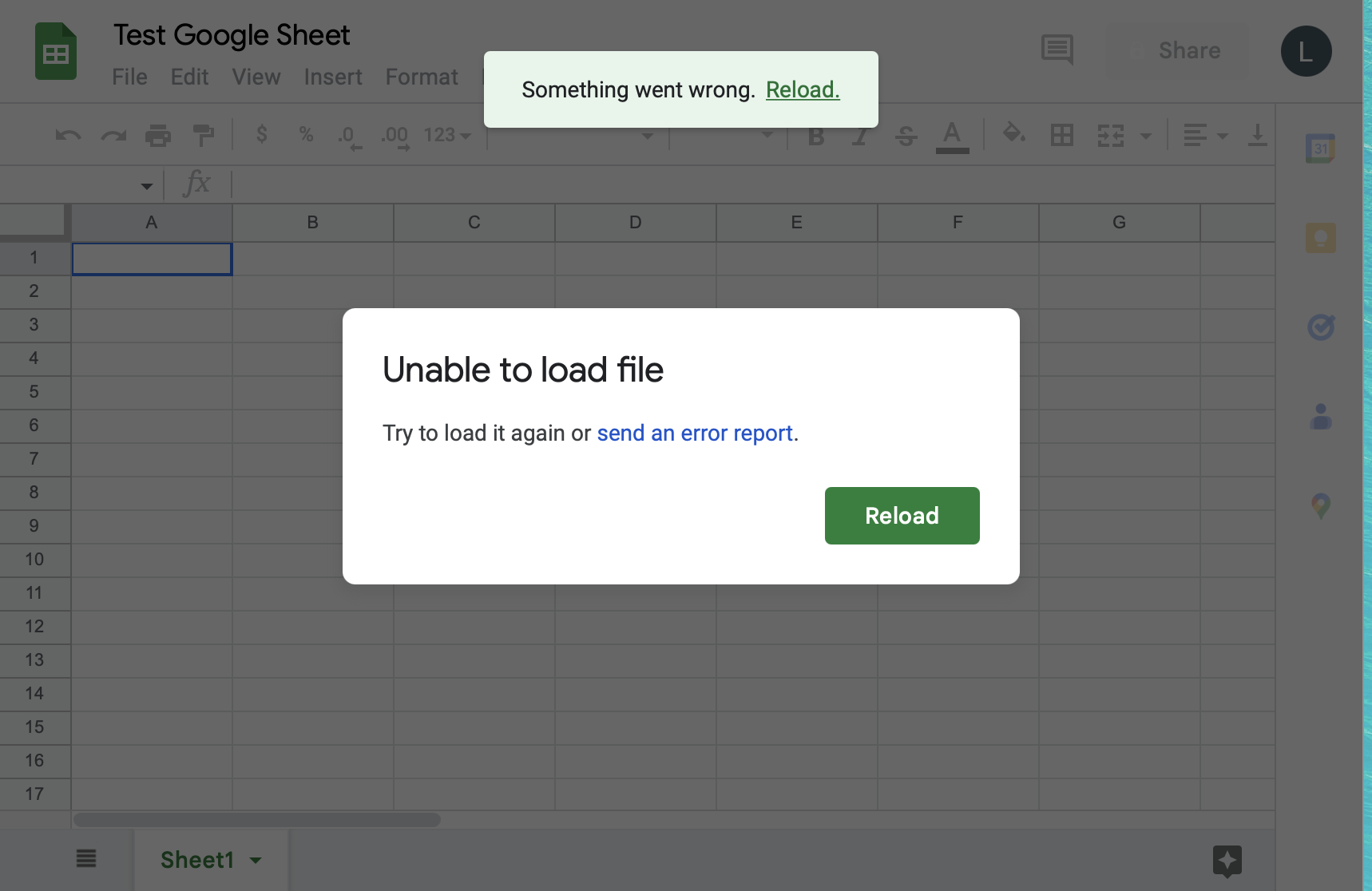Viewport: 1372px width, 891px height.
Task: Open the borders grid icon
Action: pos(1061,136)
